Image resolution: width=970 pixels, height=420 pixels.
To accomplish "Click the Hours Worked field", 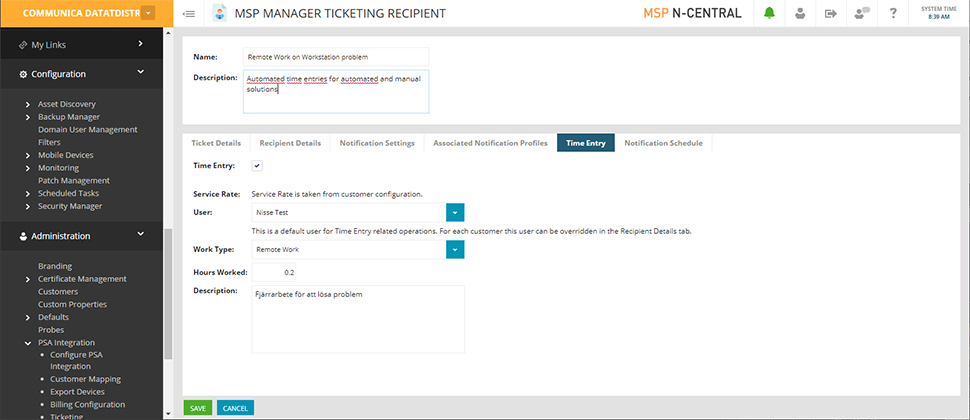I will tap(273, 272).
